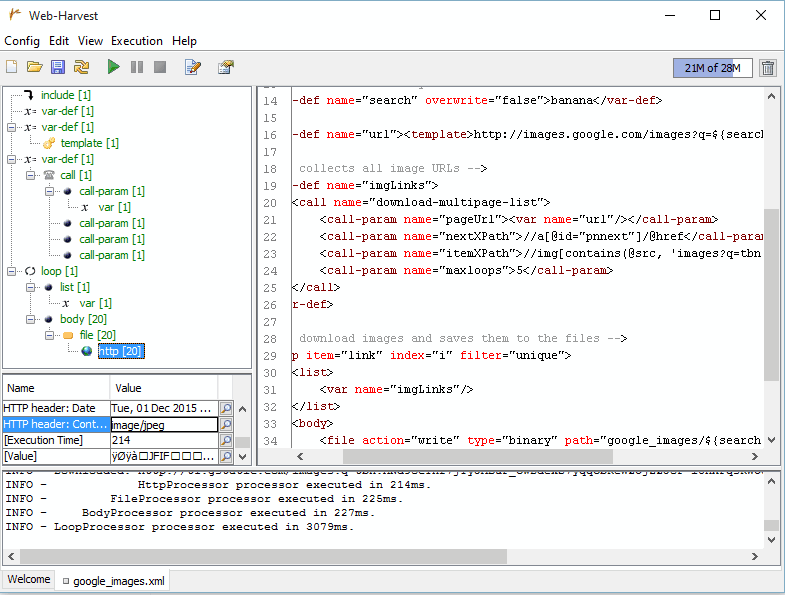Viewport: 785px width, 595px height.
Task: Click the editor scroll up arrow
Action: pos(771,97)
